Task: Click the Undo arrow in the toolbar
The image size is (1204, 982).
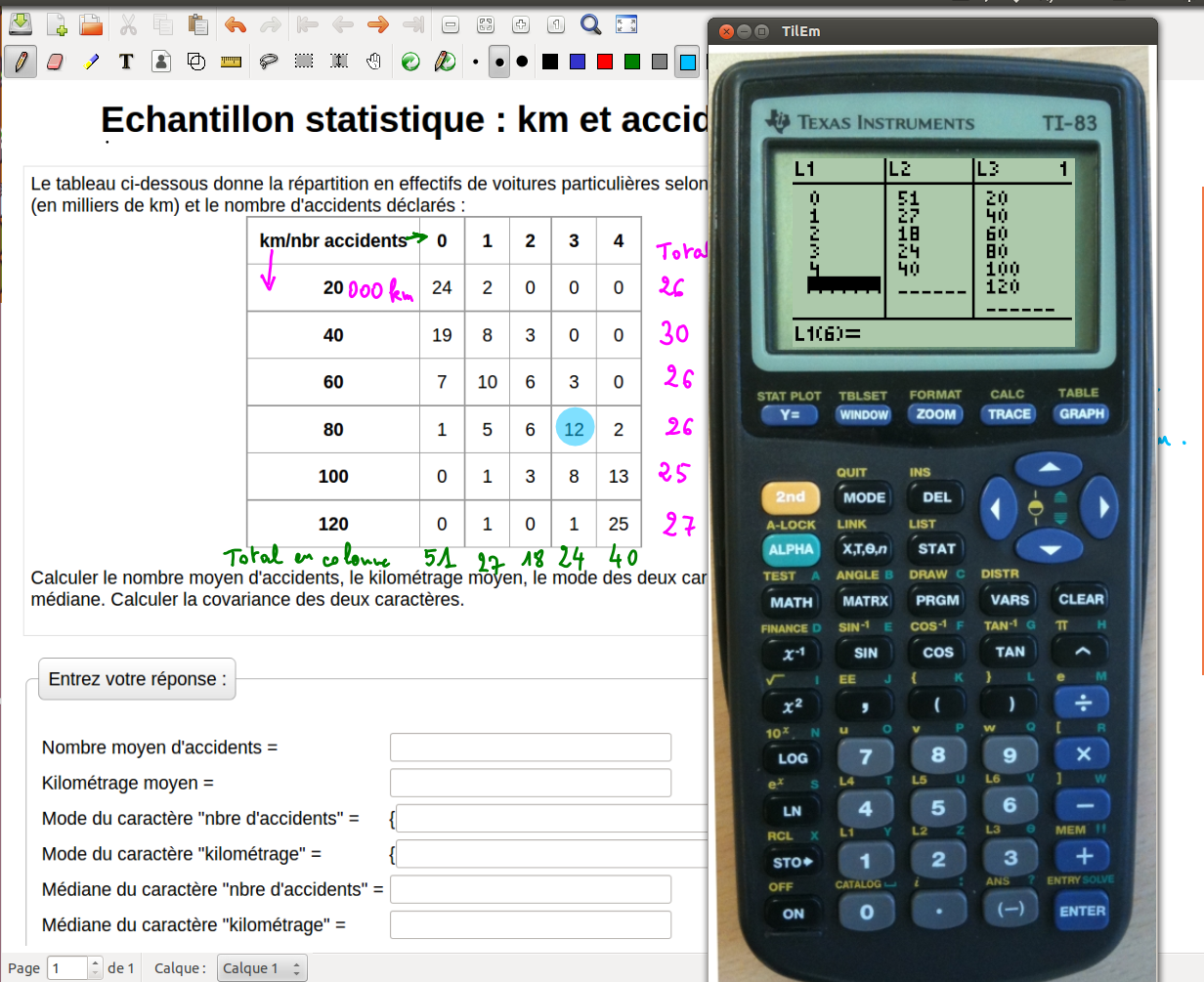Action: pos(236,24)
